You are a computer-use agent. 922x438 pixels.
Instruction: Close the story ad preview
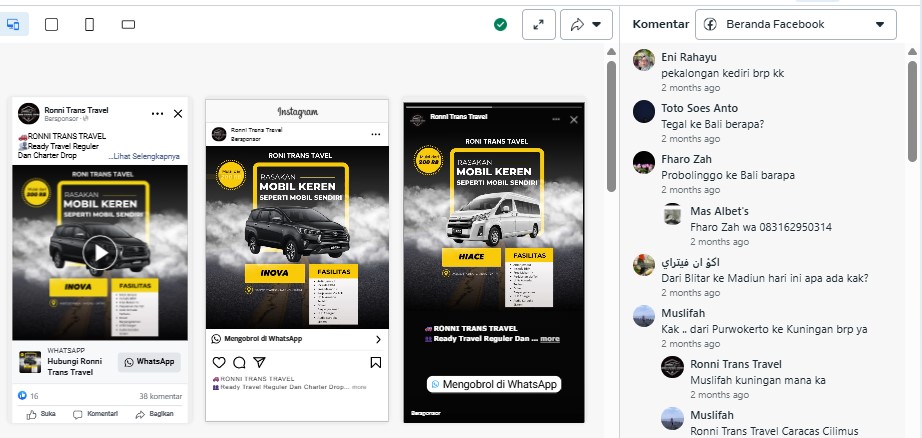[x=574, y=120]
